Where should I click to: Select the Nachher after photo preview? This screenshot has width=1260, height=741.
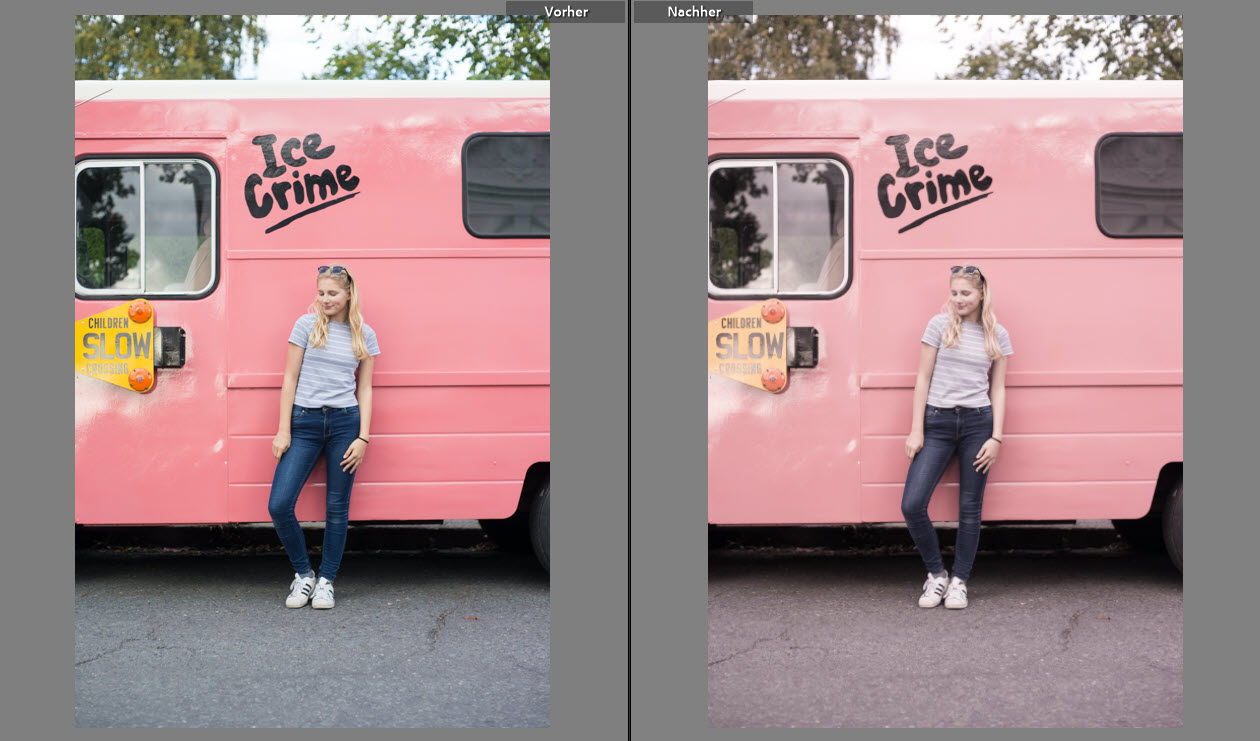click(x=945, y=371)
